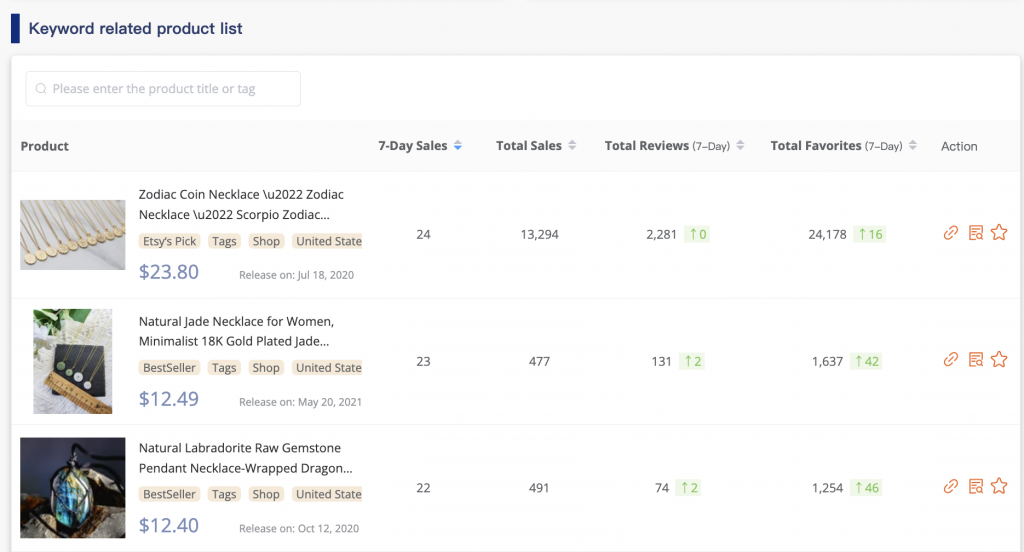This screenshot has width=1024, height=552.
Task: Click notes icon for Zodiac Coin Necklace
Action: coord(976,233)
